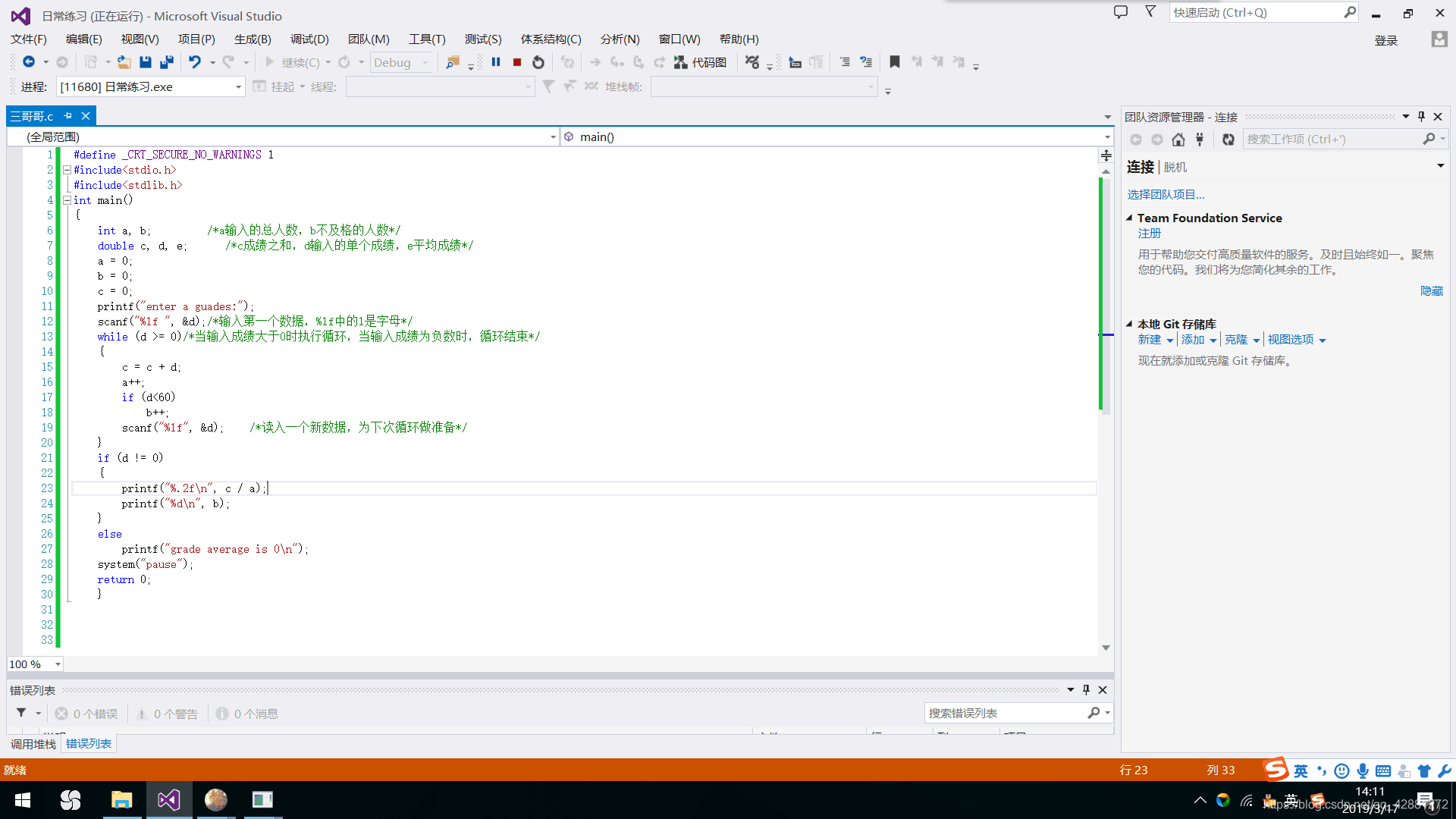Toggle the warnings filter (0 个警告)
Image resolution: width=1456 pixels, height=819 pixels.
(x=167, y=714)
